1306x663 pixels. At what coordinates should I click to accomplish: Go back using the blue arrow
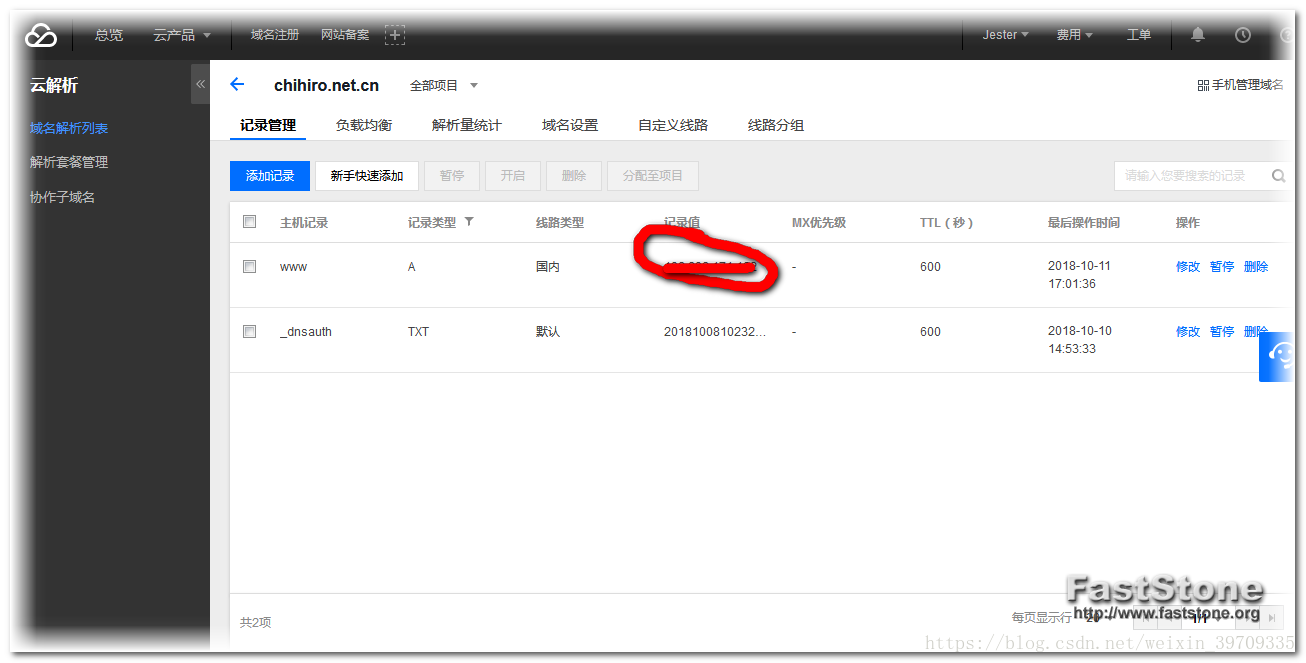pos(237,85)
